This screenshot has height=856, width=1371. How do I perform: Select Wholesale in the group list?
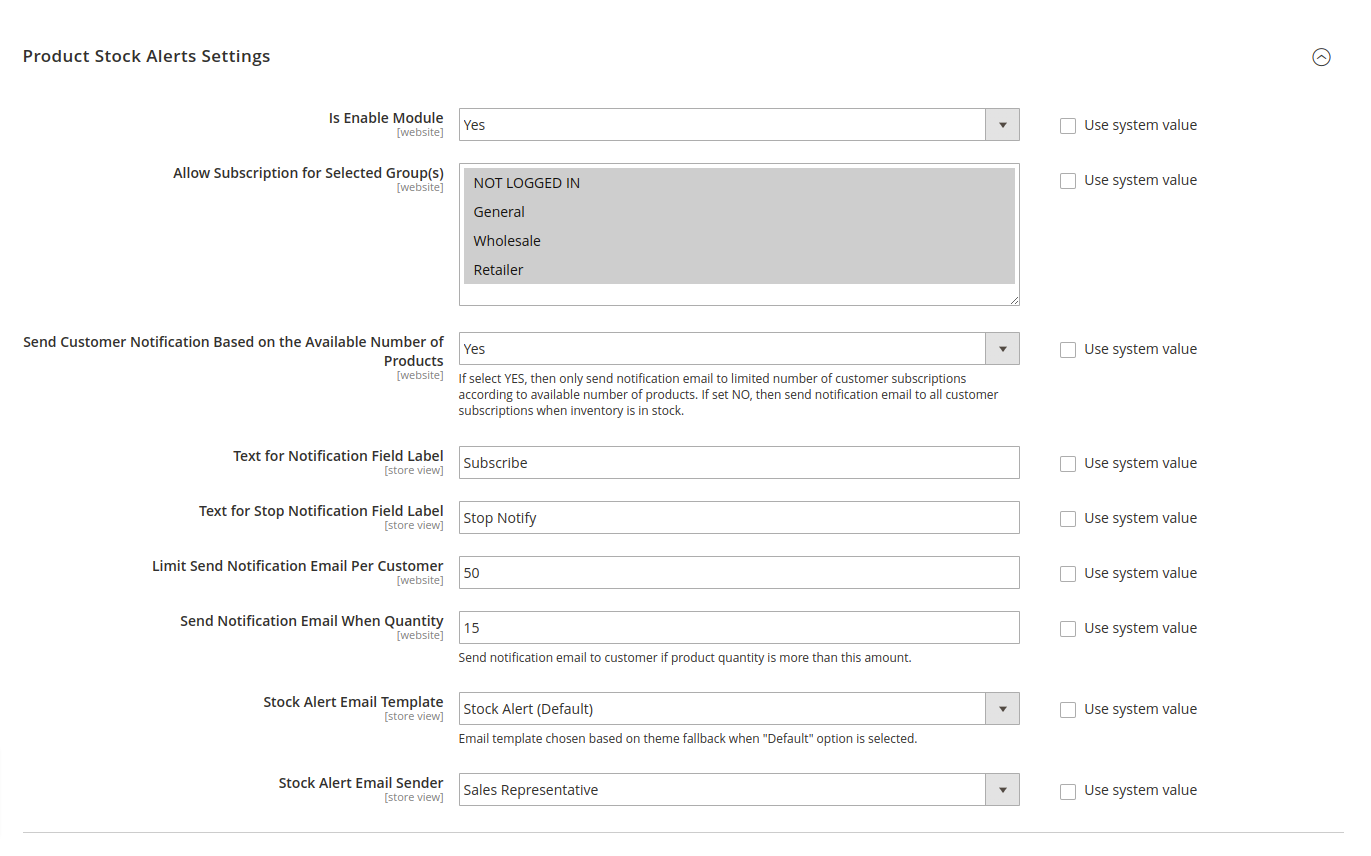click(739, 241)
